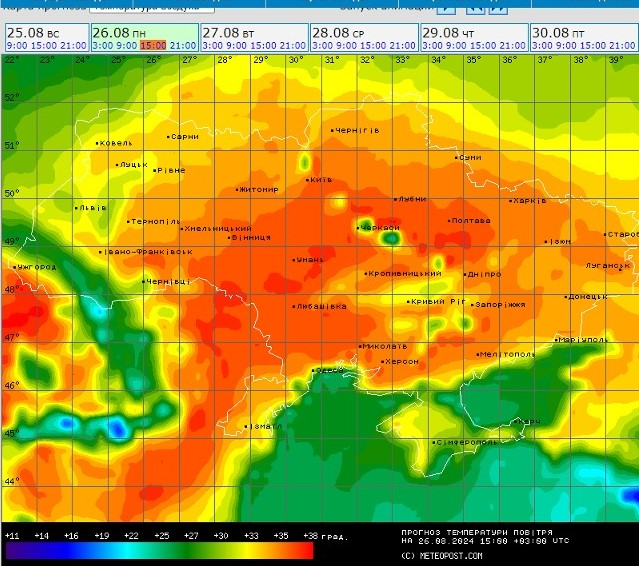The width and height of the screenshot is (639, 566).
Task: Click the Харків city marker on map
Action: [x=509, y=201]
